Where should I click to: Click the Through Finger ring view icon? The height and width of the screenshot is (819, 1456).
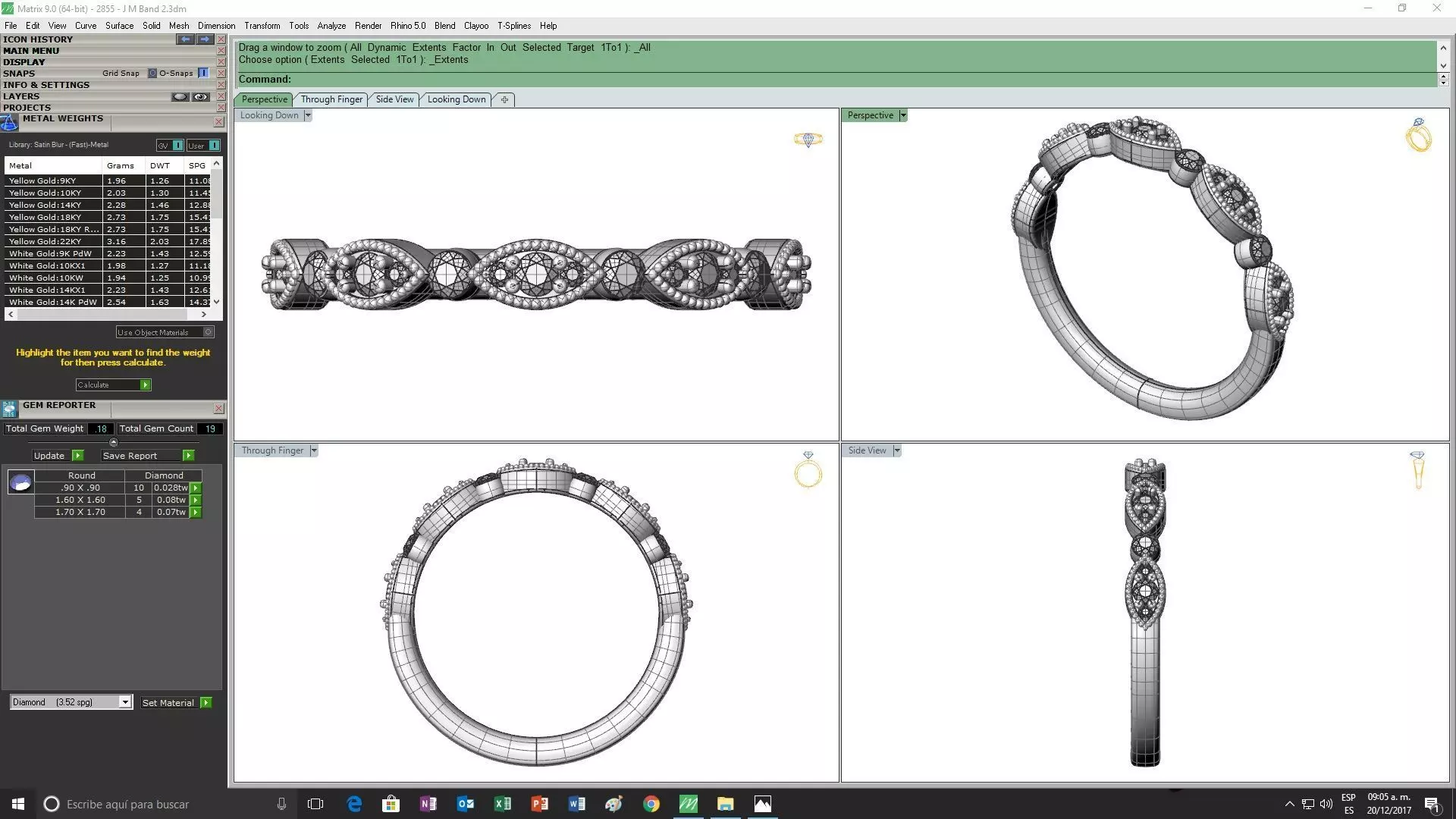808,470
